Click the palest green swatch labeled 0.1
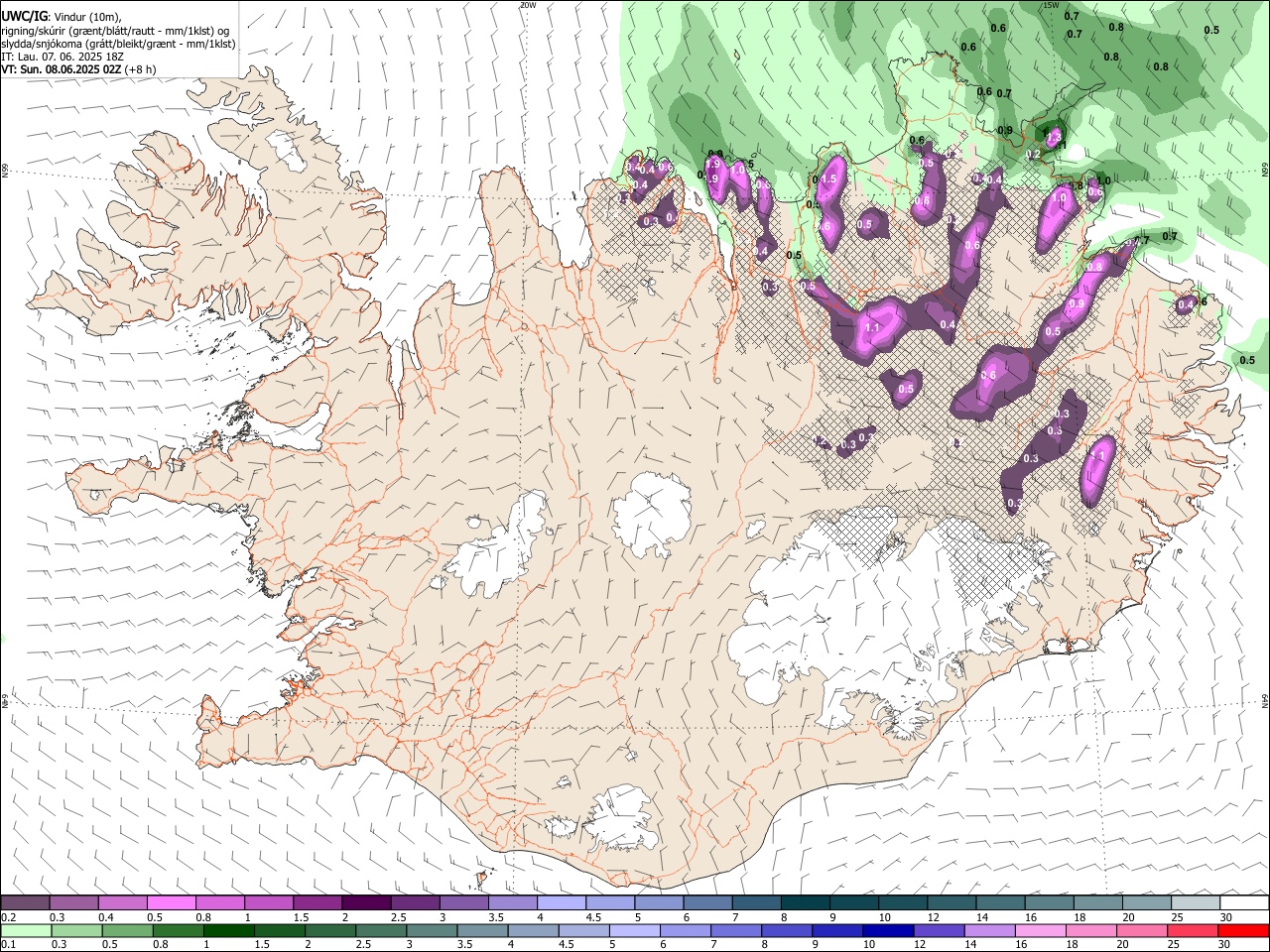The width and height of the screenshot is (1270, 952). click(26, 930)
